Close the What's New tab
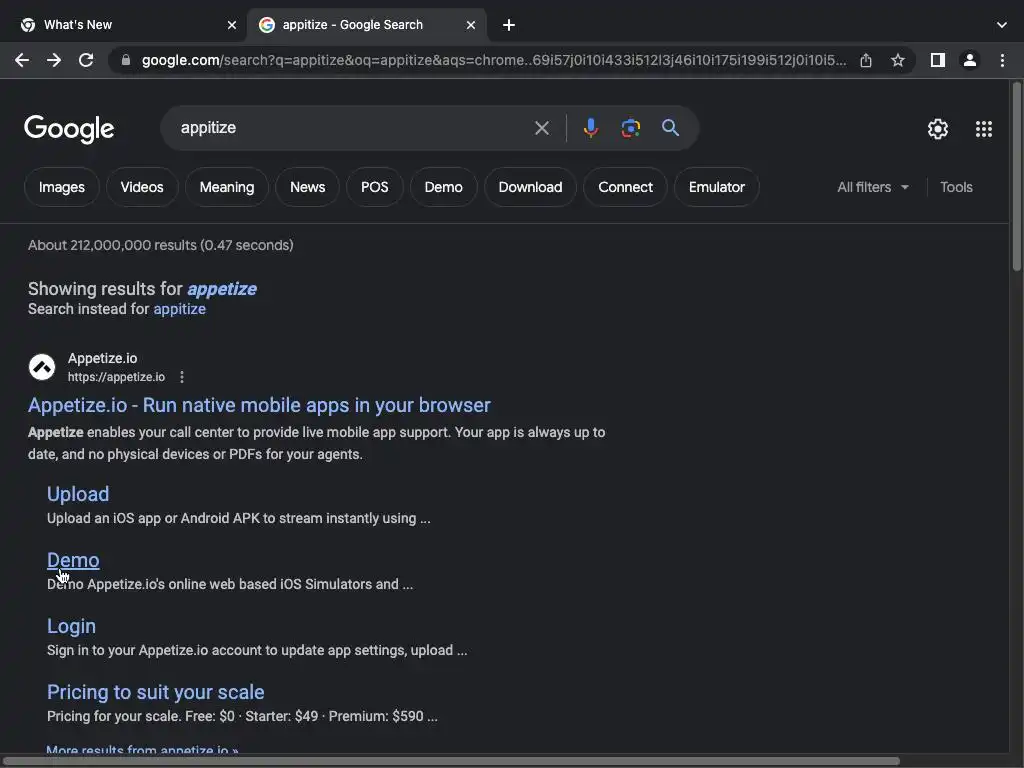 (232, 25)
